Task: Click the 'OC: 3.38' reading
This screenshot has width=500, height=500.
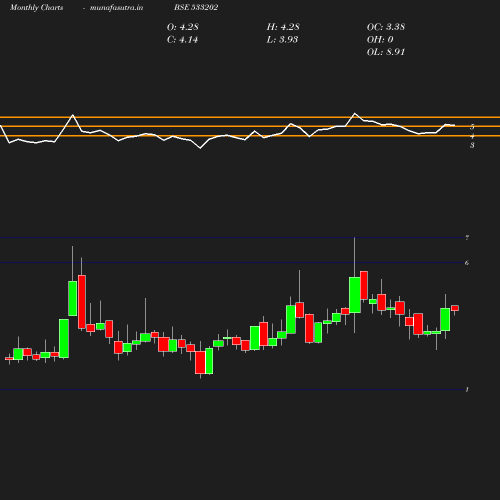Action: (x=386, y=27)
